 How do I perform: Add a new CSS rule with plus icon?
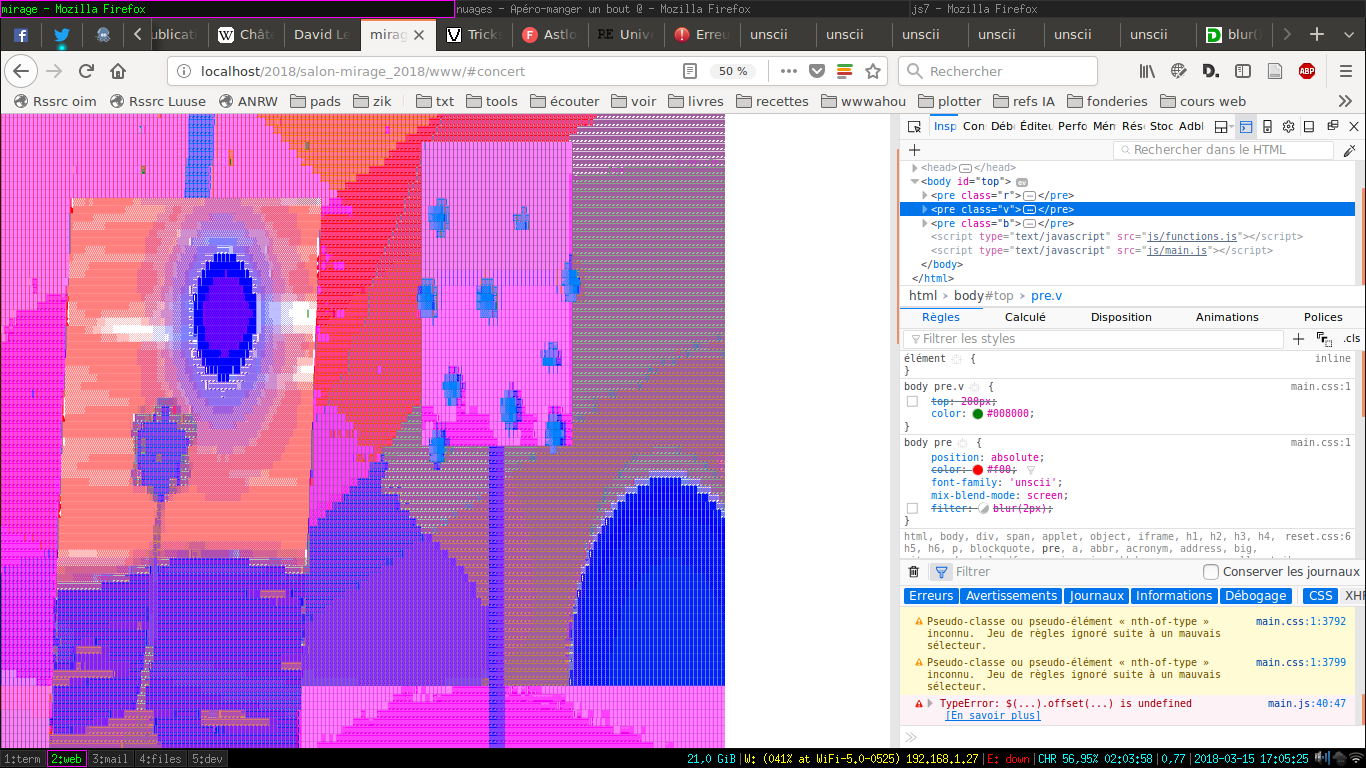pyautogui.click(x=1298, y=339)
